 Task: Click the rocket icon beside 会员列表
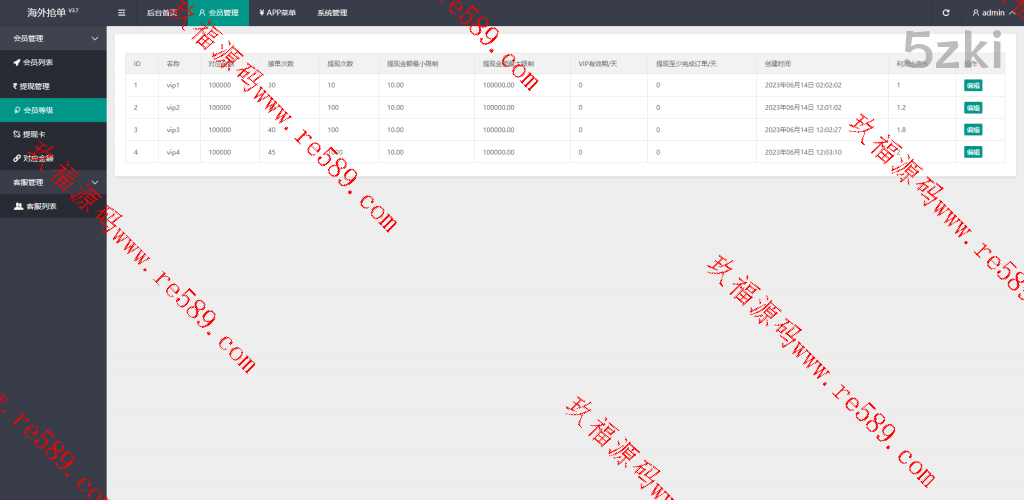(x=17, y=63)
